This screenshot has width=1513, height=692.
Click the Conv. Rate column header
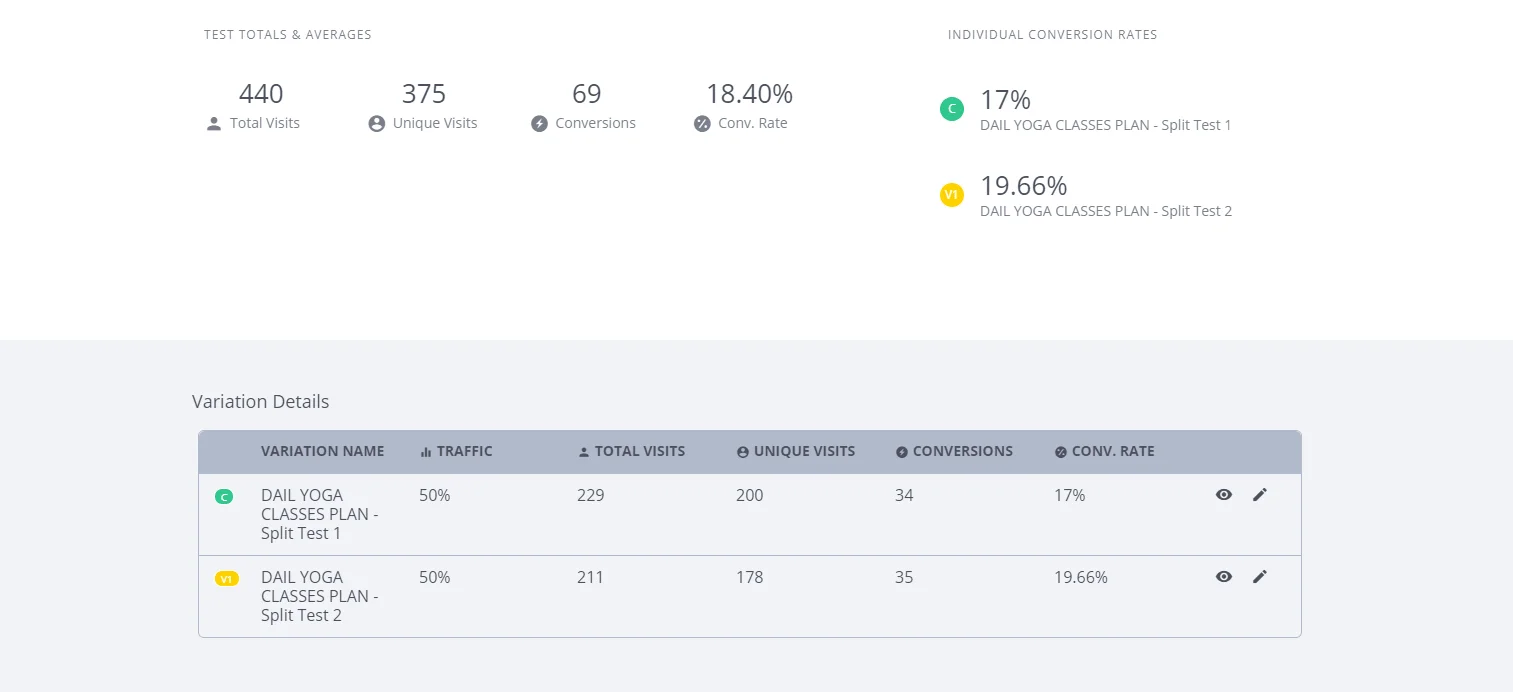point(1104,452)
